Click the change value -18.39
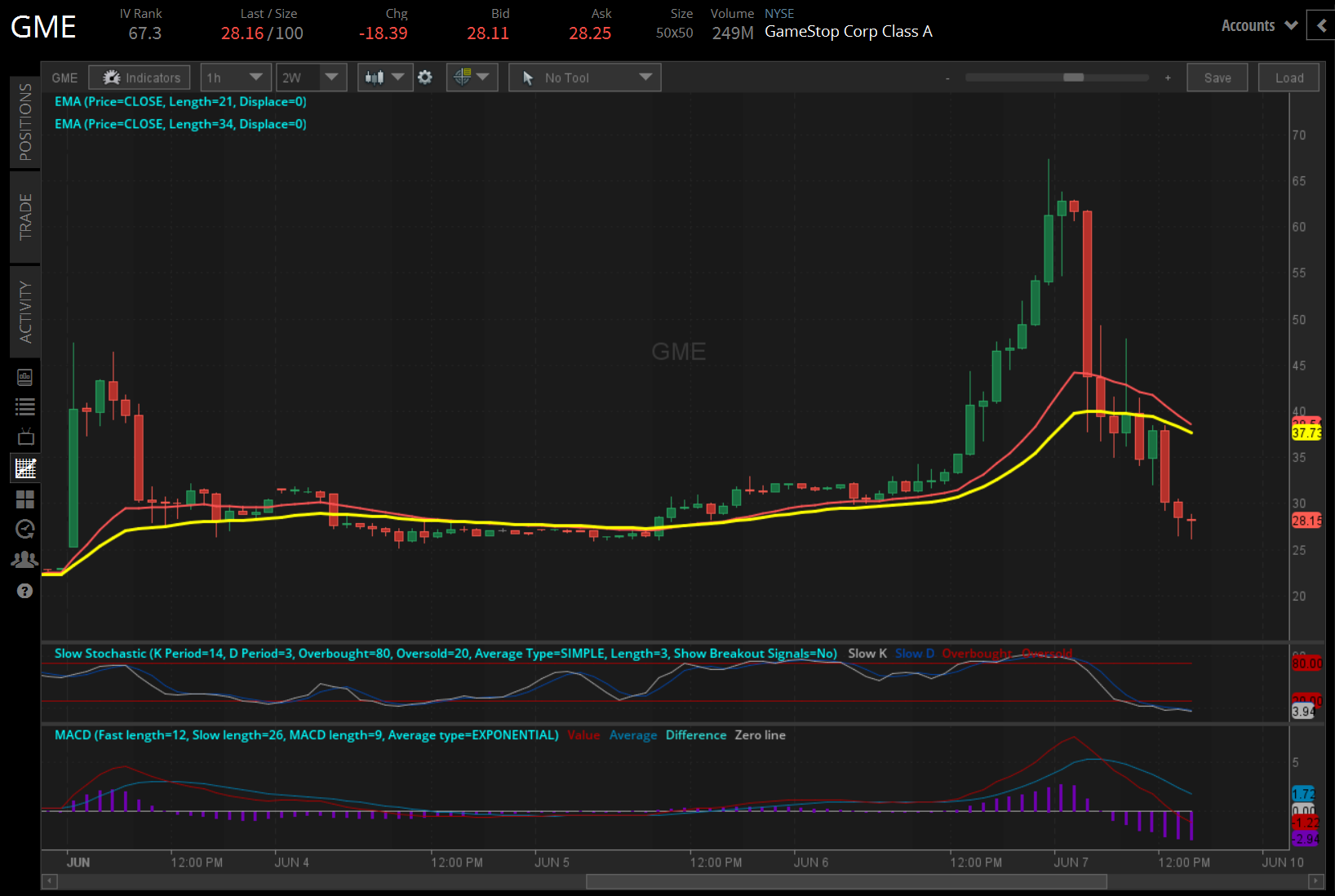The width and height of the screenshot is (1335, 896). [x=384, y=33]
